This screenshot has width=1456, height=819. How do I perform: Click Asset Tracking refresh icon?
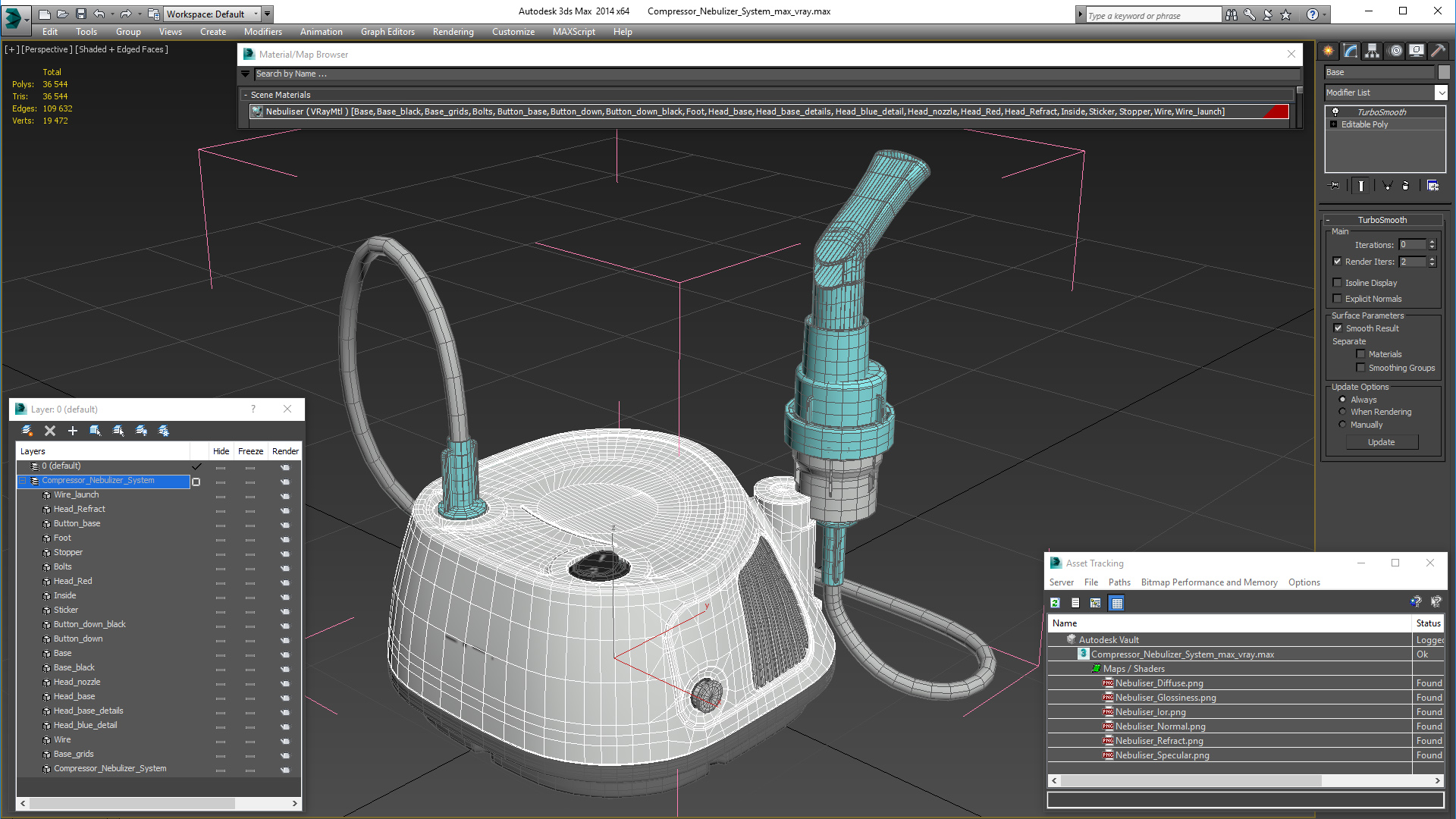[1055, 603]
